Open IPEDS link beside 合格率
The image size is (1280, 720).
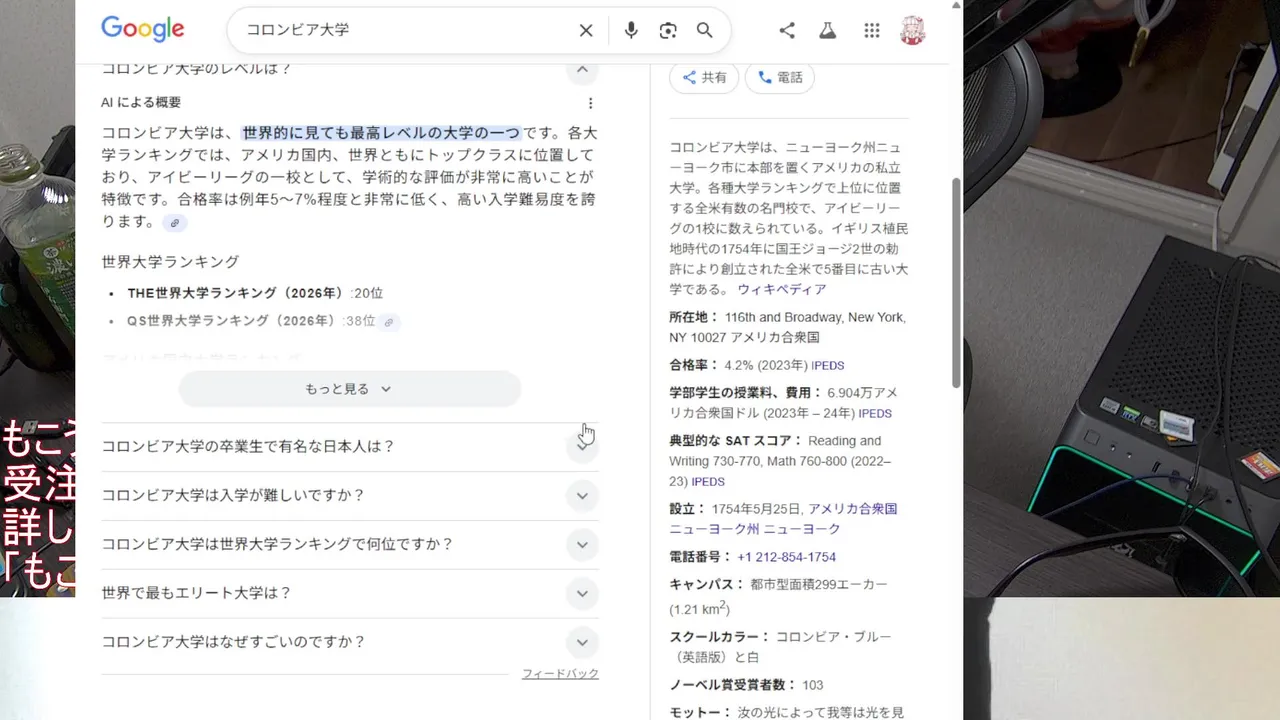coord(828,366)
